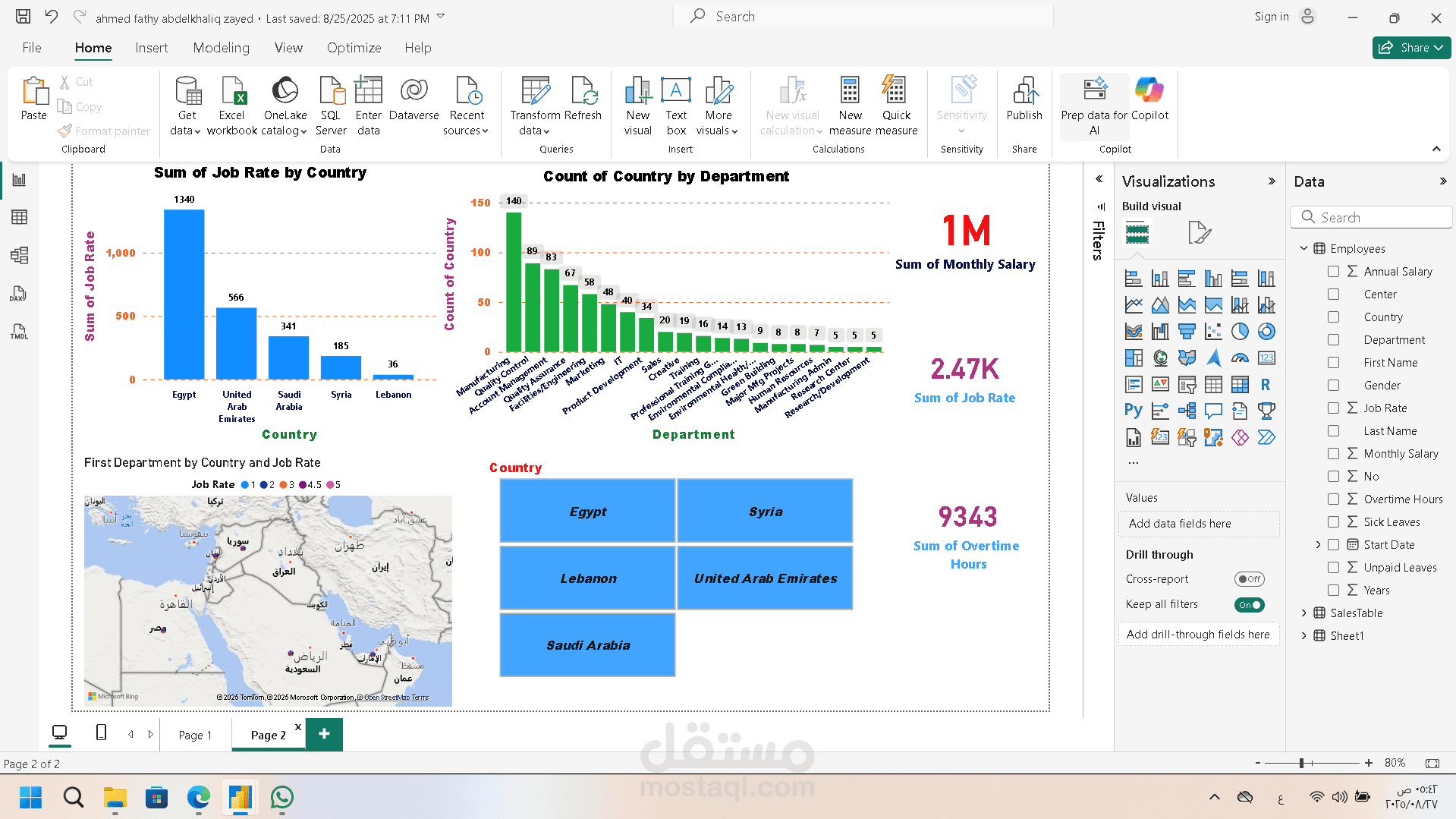Connect to SQL Server
This screenshot has width=1456, height=819.
331,106
